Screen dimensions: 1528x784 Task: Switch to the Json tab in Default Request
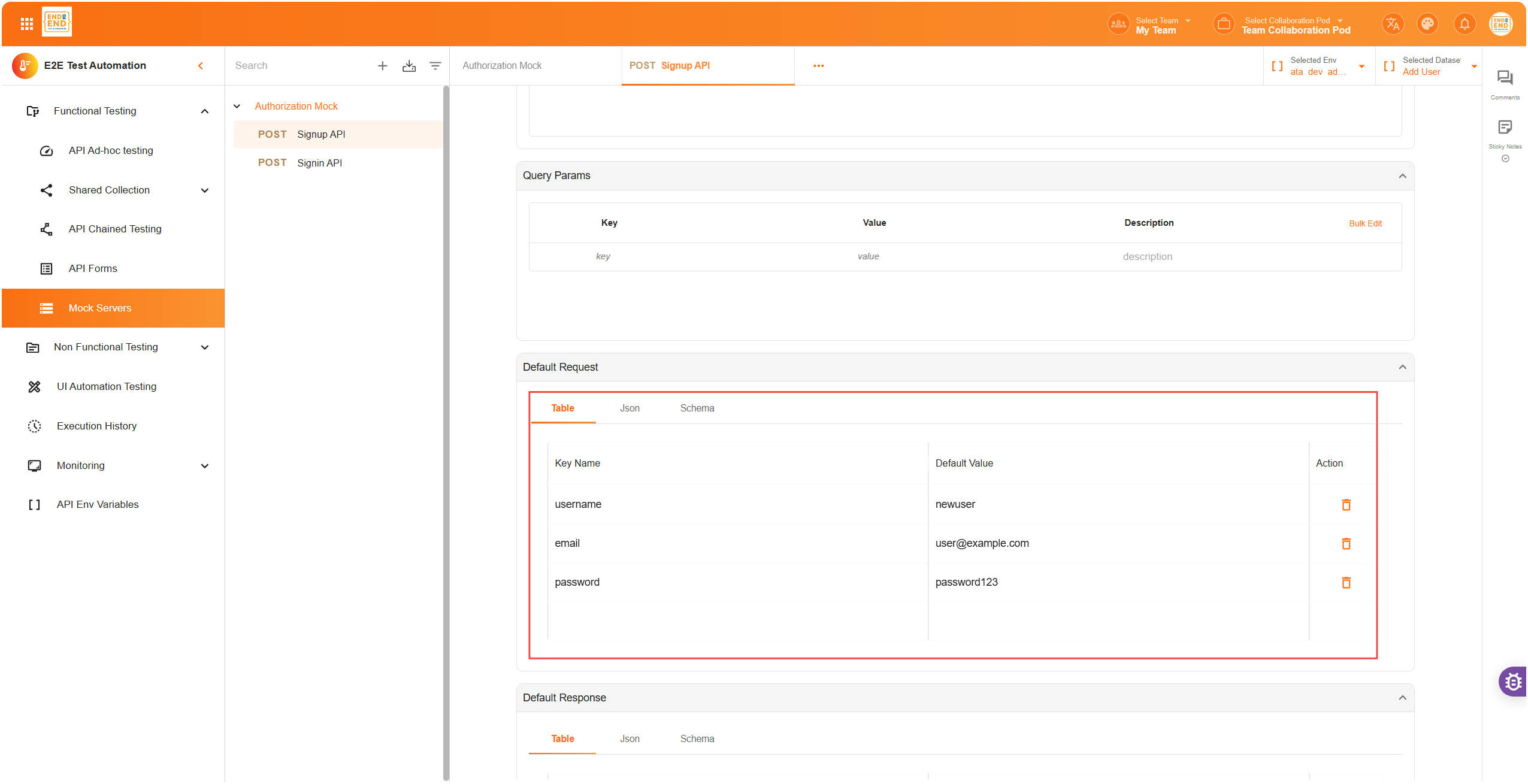(630, 408)
